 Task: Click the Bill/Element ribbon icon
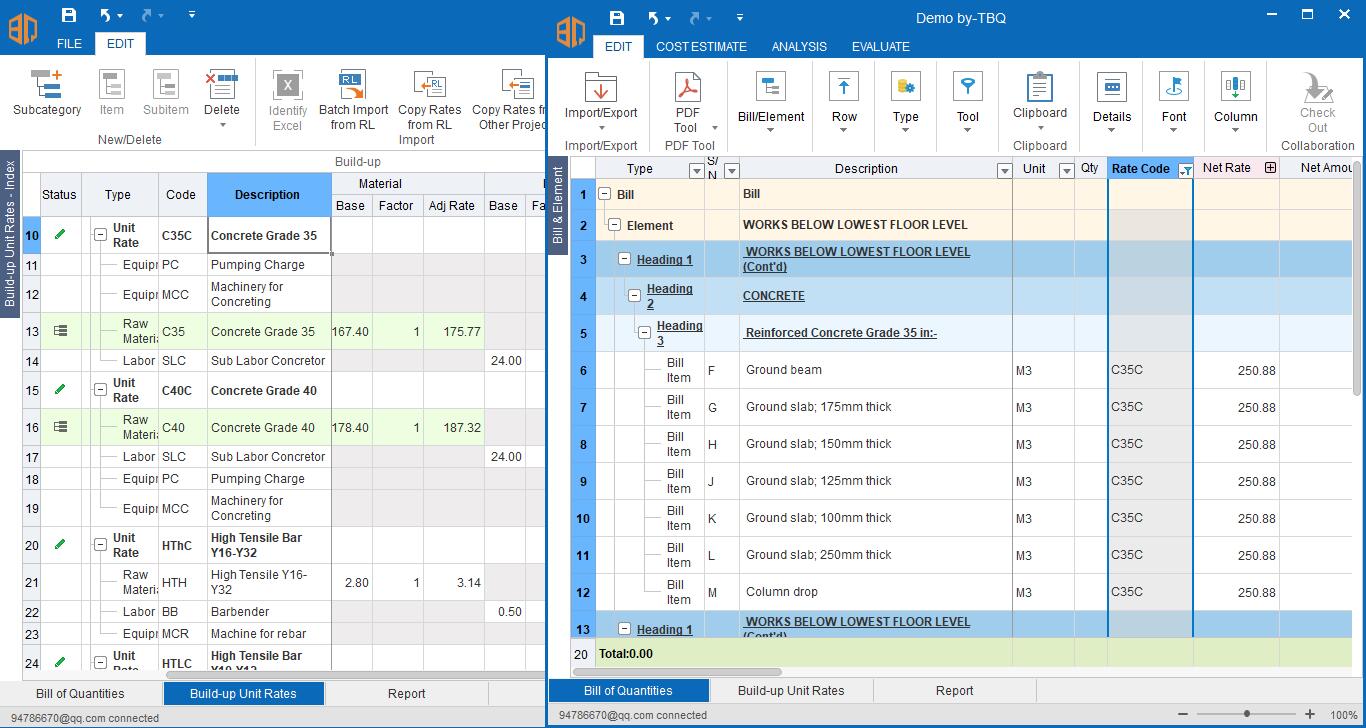(770, 89)
